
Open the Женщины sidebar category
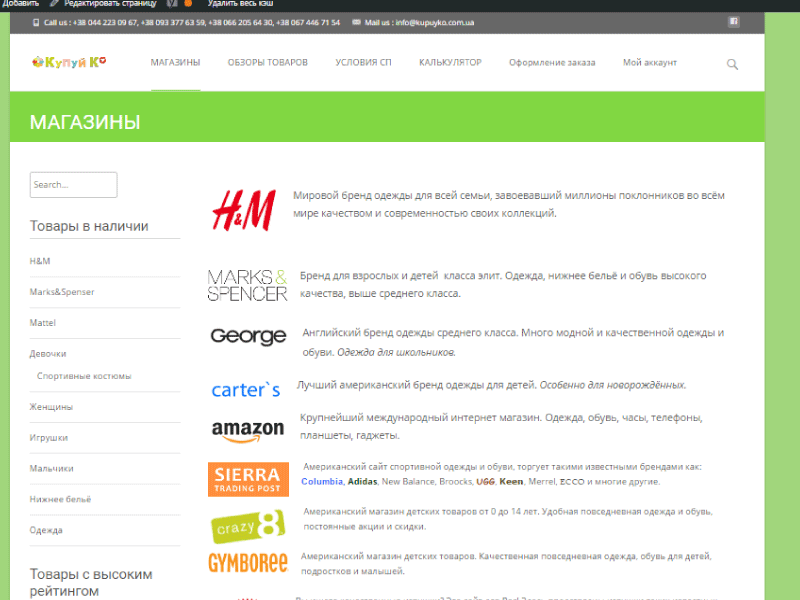coord(51,407)
